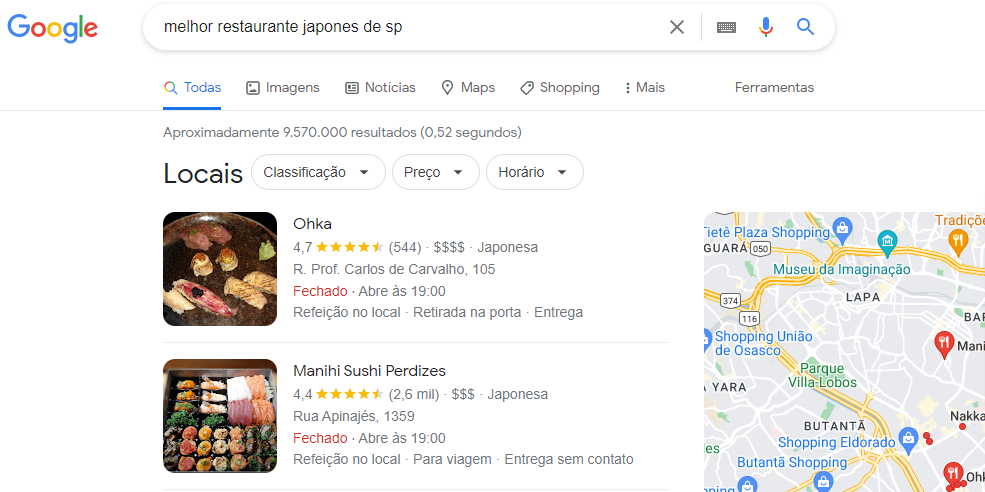
Task: Clear the search query with the X icon
Action: click(x=677, y=27)
